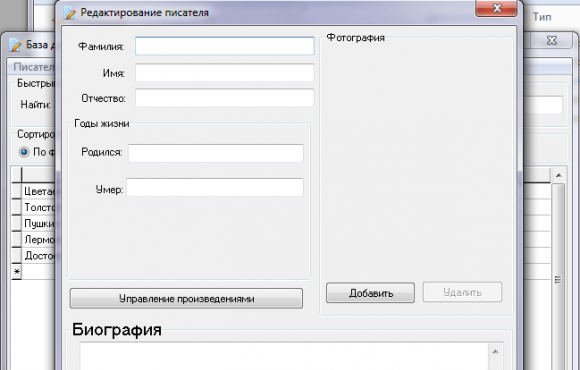Close the background База window

pyautogui.click(x=552, y=40)
